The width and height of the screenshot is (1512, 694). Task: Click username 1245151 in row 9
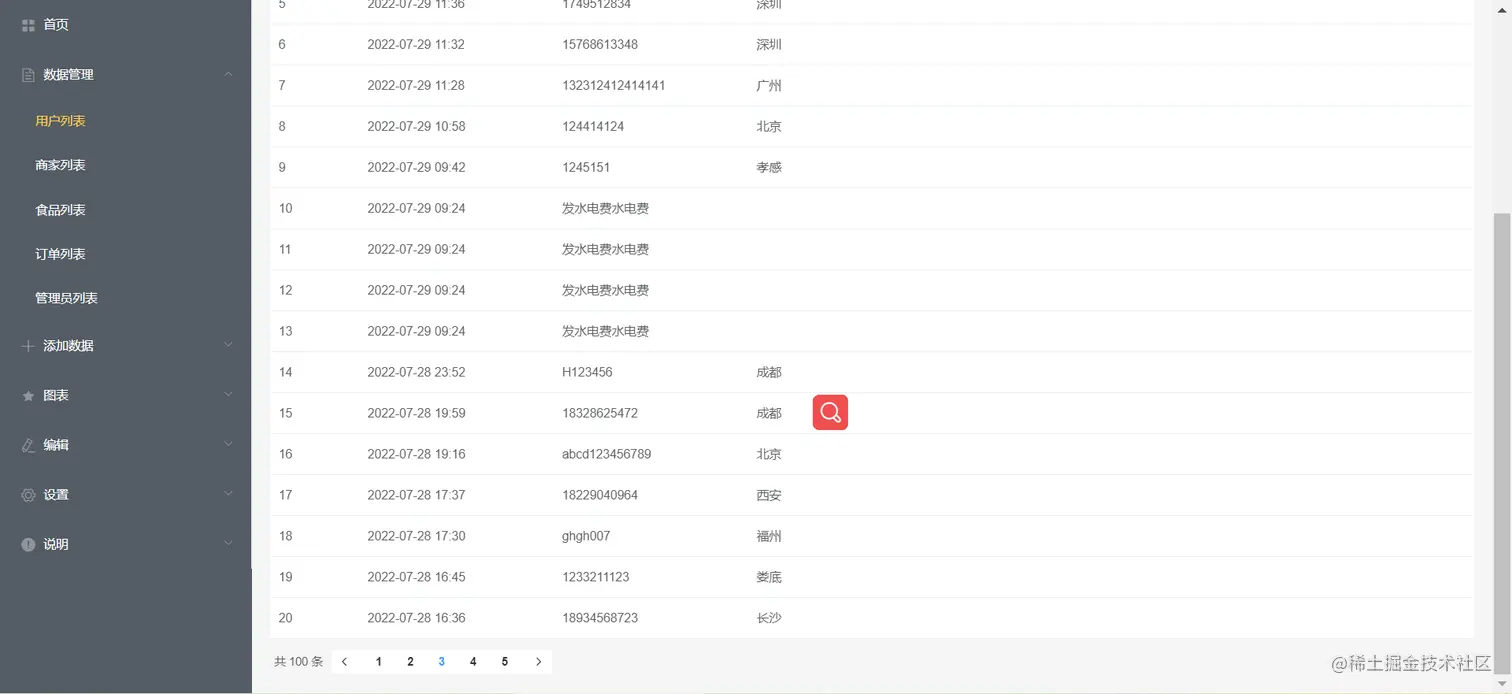coord(586,168)
